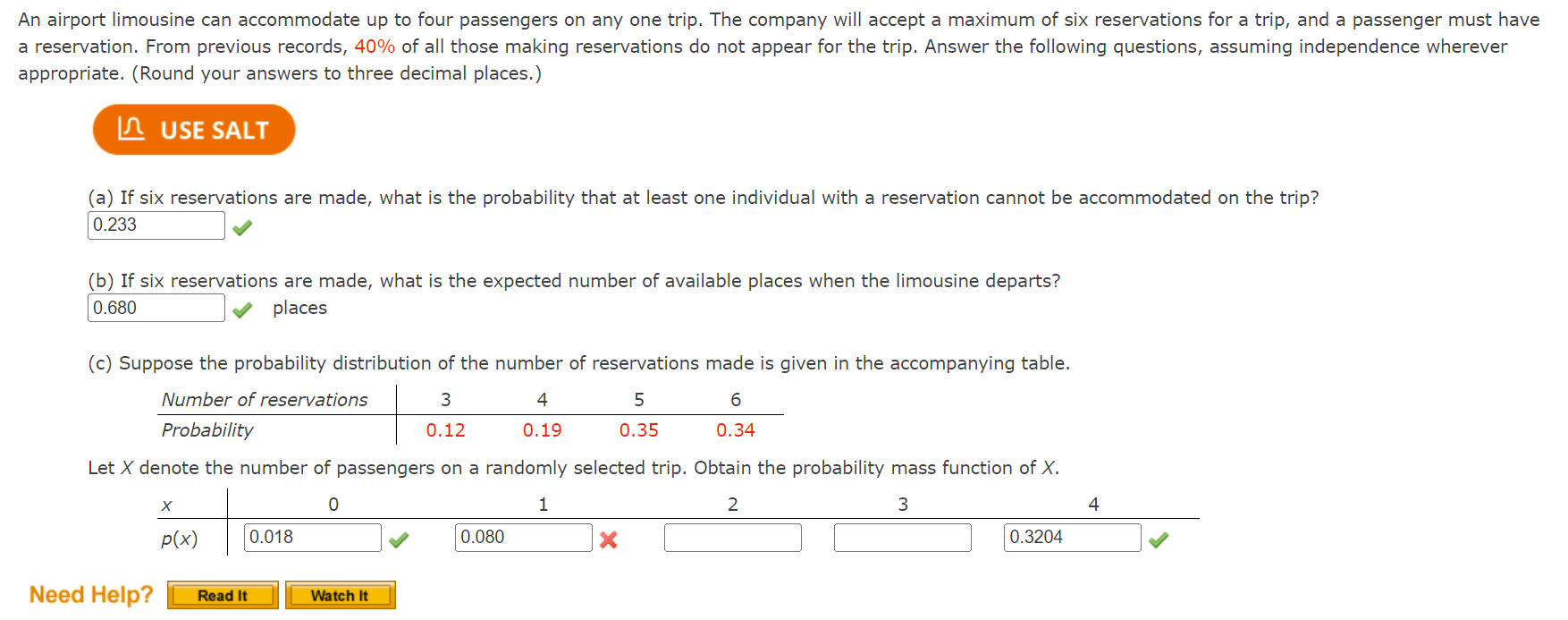Click the empty p(x) field under x equals 2
Screen dimensions: 1568x620
point(732,537)
